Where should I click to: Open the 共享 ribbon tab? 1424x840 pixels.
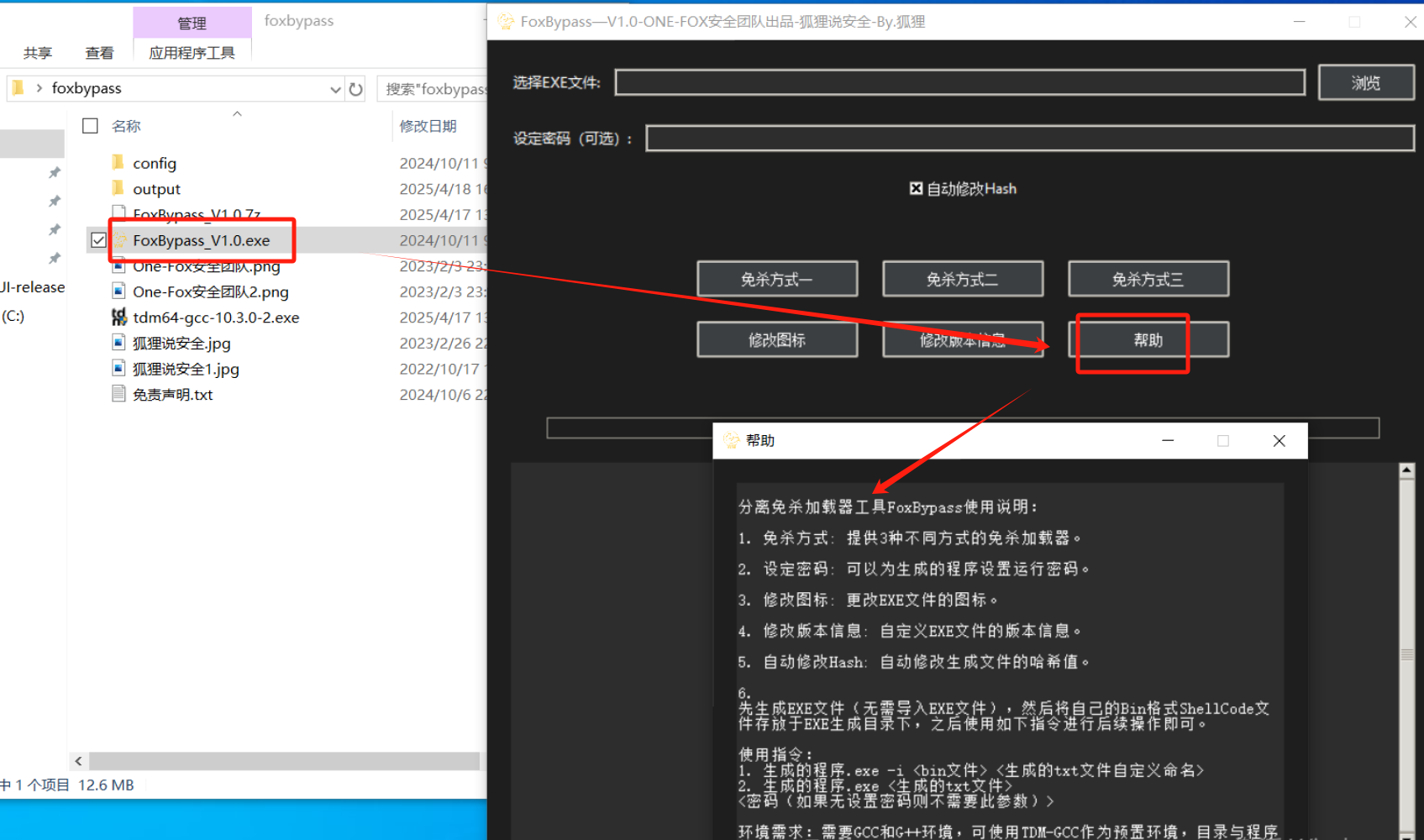click(x=38, y=53)
